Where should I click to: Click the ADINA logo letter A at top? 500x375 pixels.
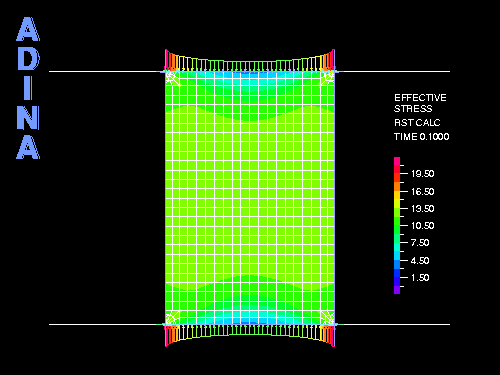28,29
